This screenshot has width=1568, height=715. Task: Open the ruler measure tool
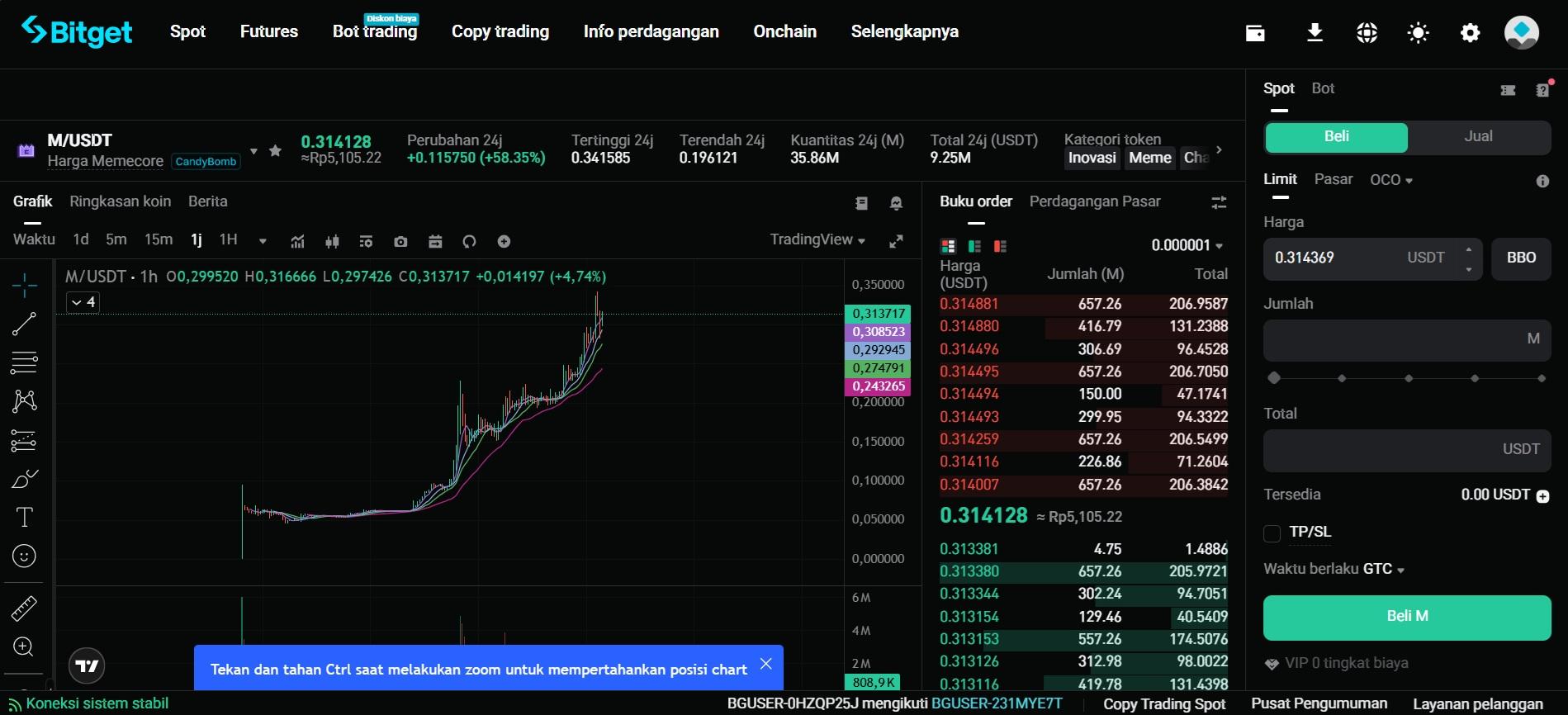24,608
